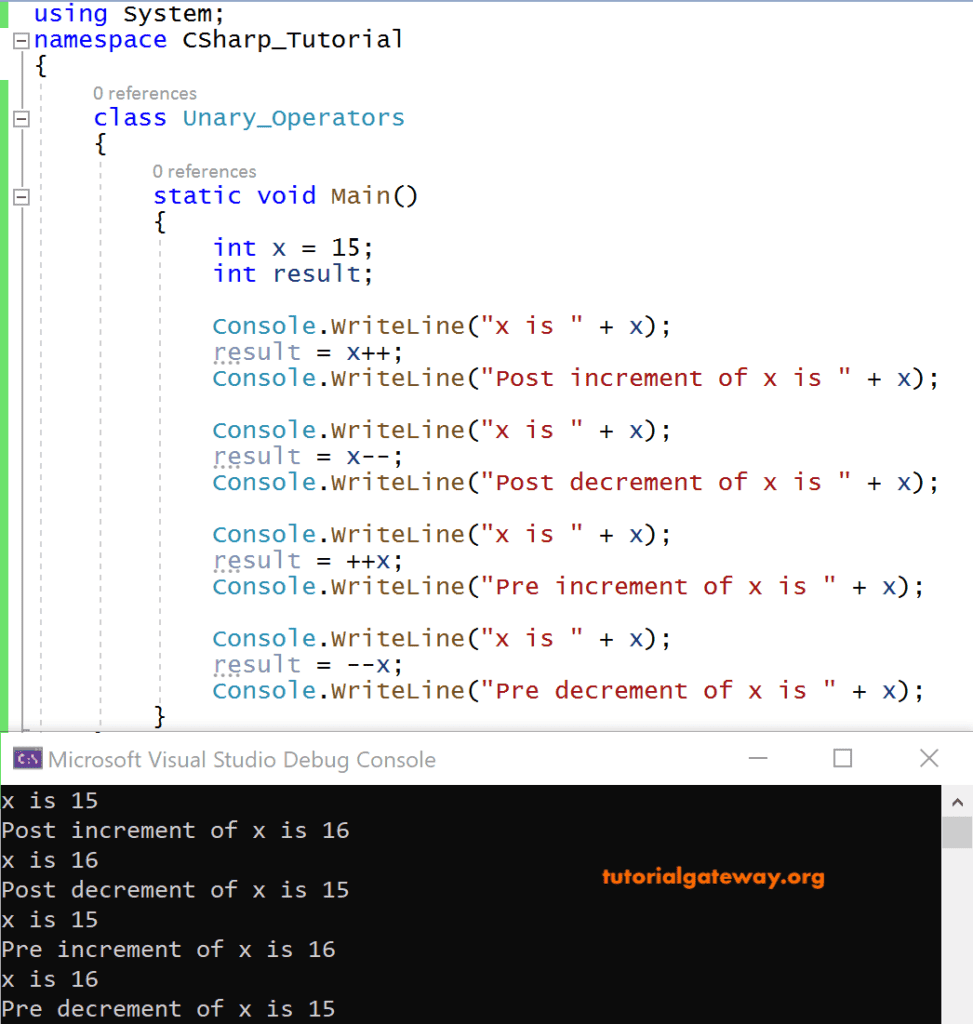973x1024 pixels.
Task: Click the x++ post increment expression
Action: coord(366,351)
